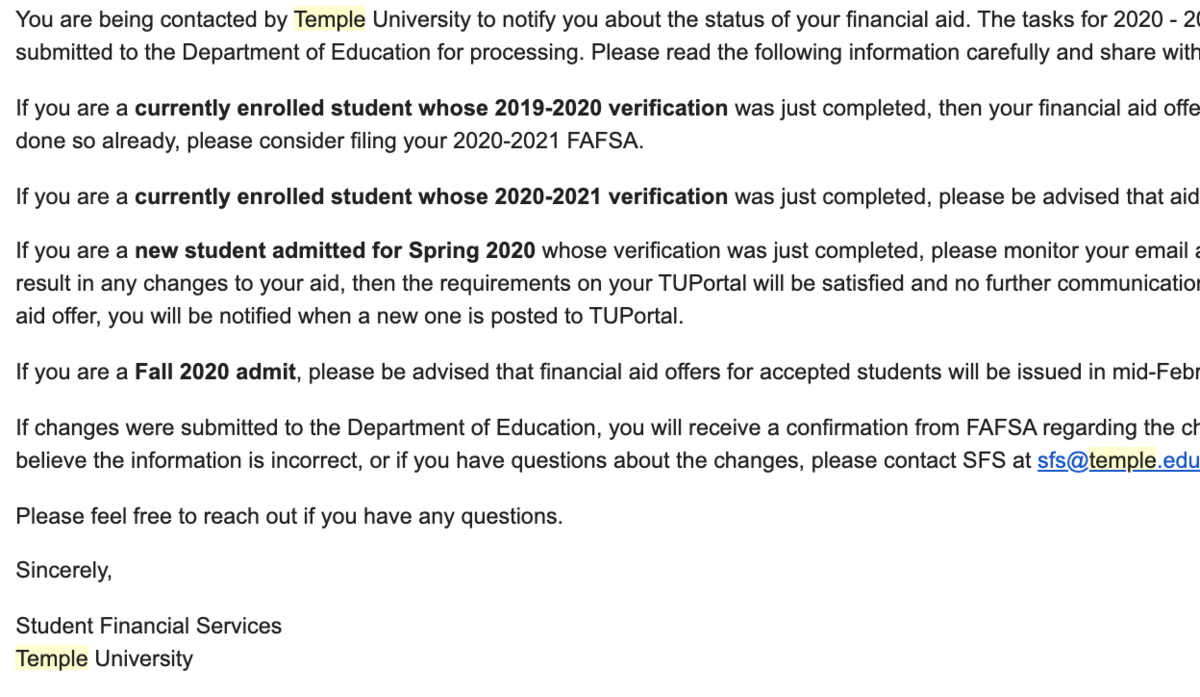Click highlighted Temple in the signature line
1200x697 pixels.
tap(52, 658)
